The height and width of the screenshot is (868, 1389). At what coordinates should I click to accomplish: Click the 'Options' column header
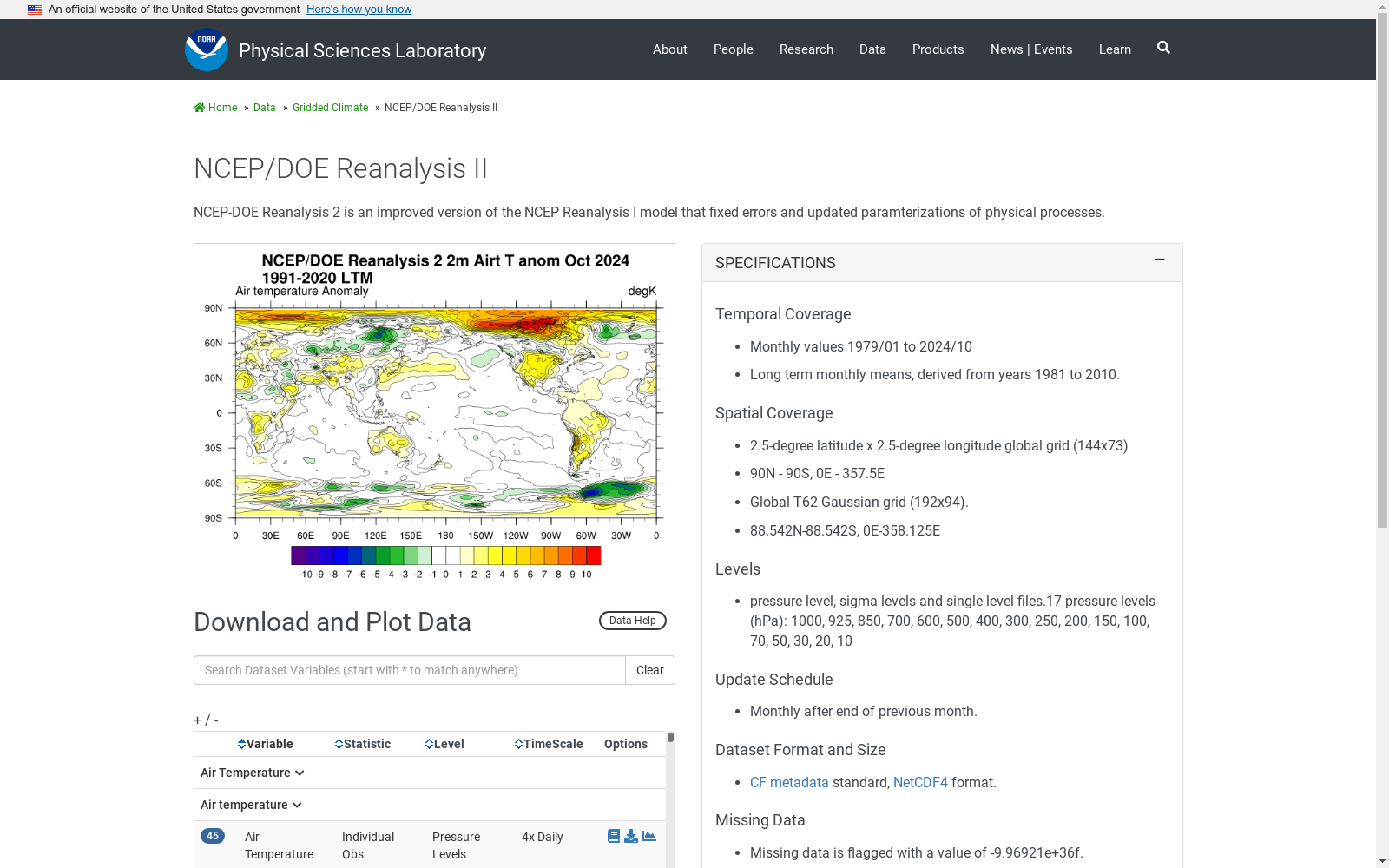[x=626, y=744]
